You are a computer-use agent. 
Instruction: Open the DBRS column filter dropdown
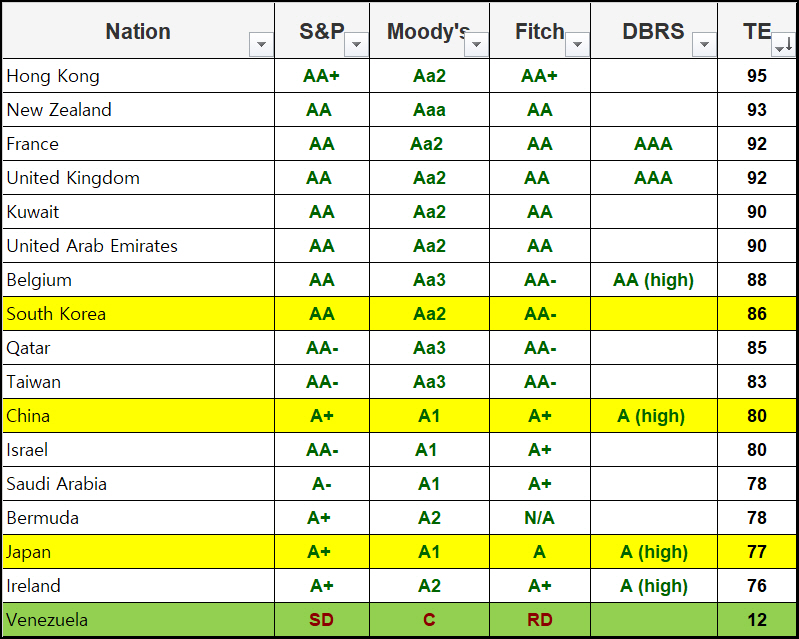[705, 45]
